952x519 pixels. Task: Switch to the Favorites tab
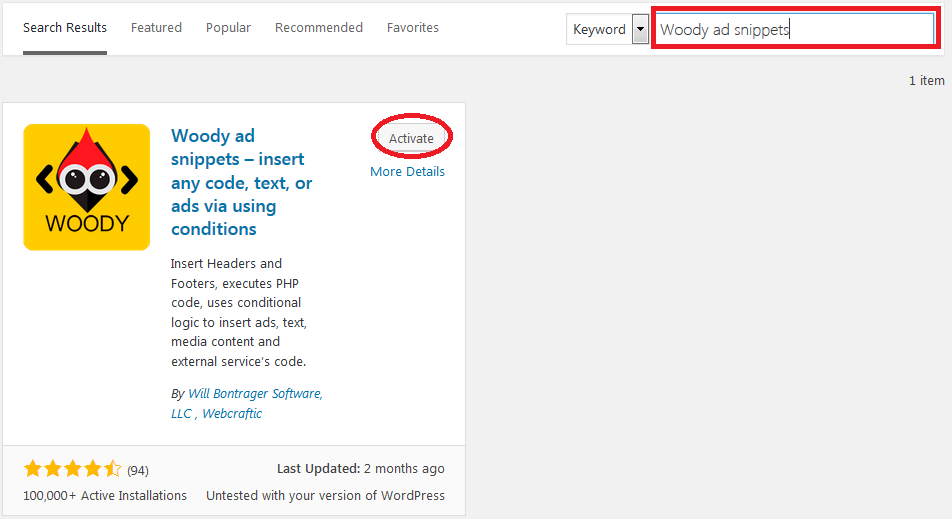coord(413,28)
